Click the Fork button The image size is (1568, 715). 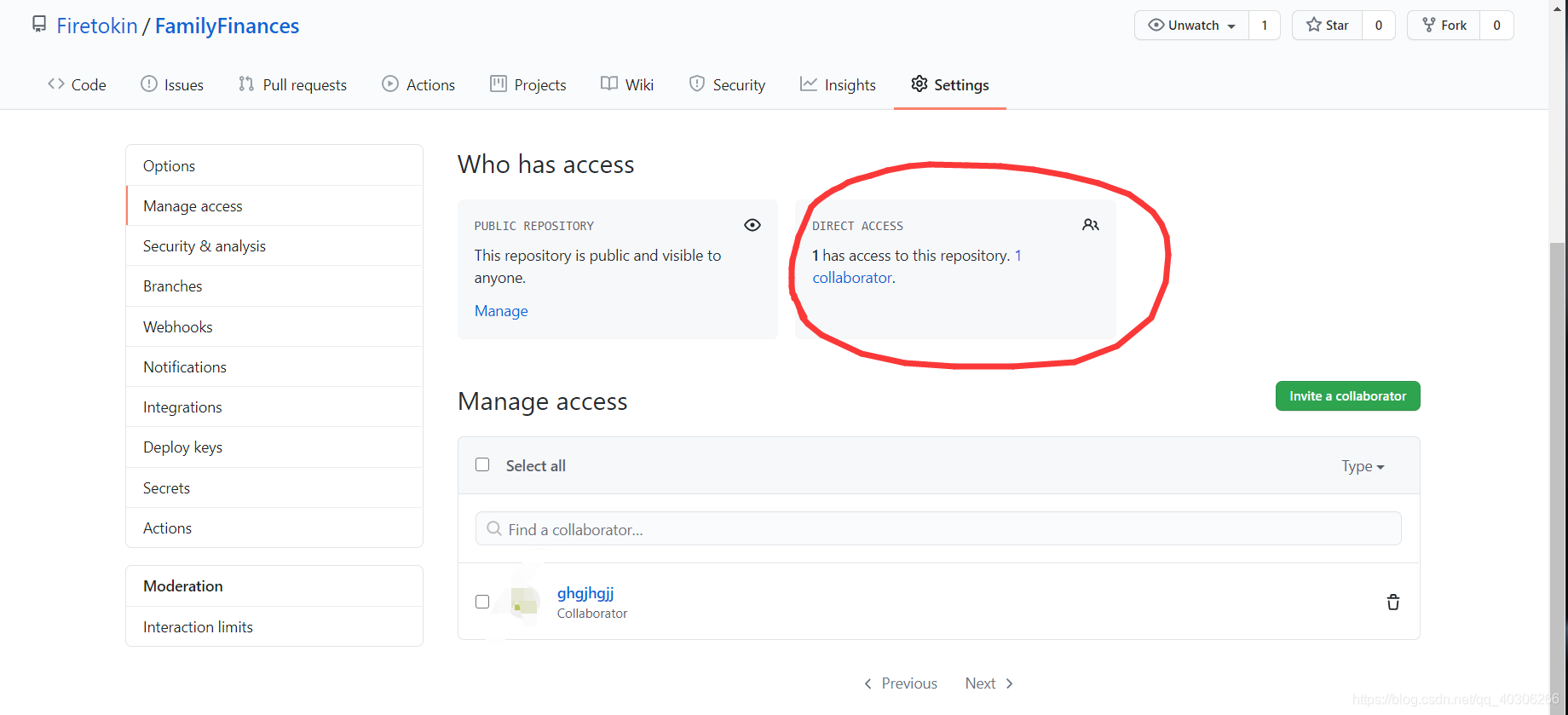[x=1444, y=26]
